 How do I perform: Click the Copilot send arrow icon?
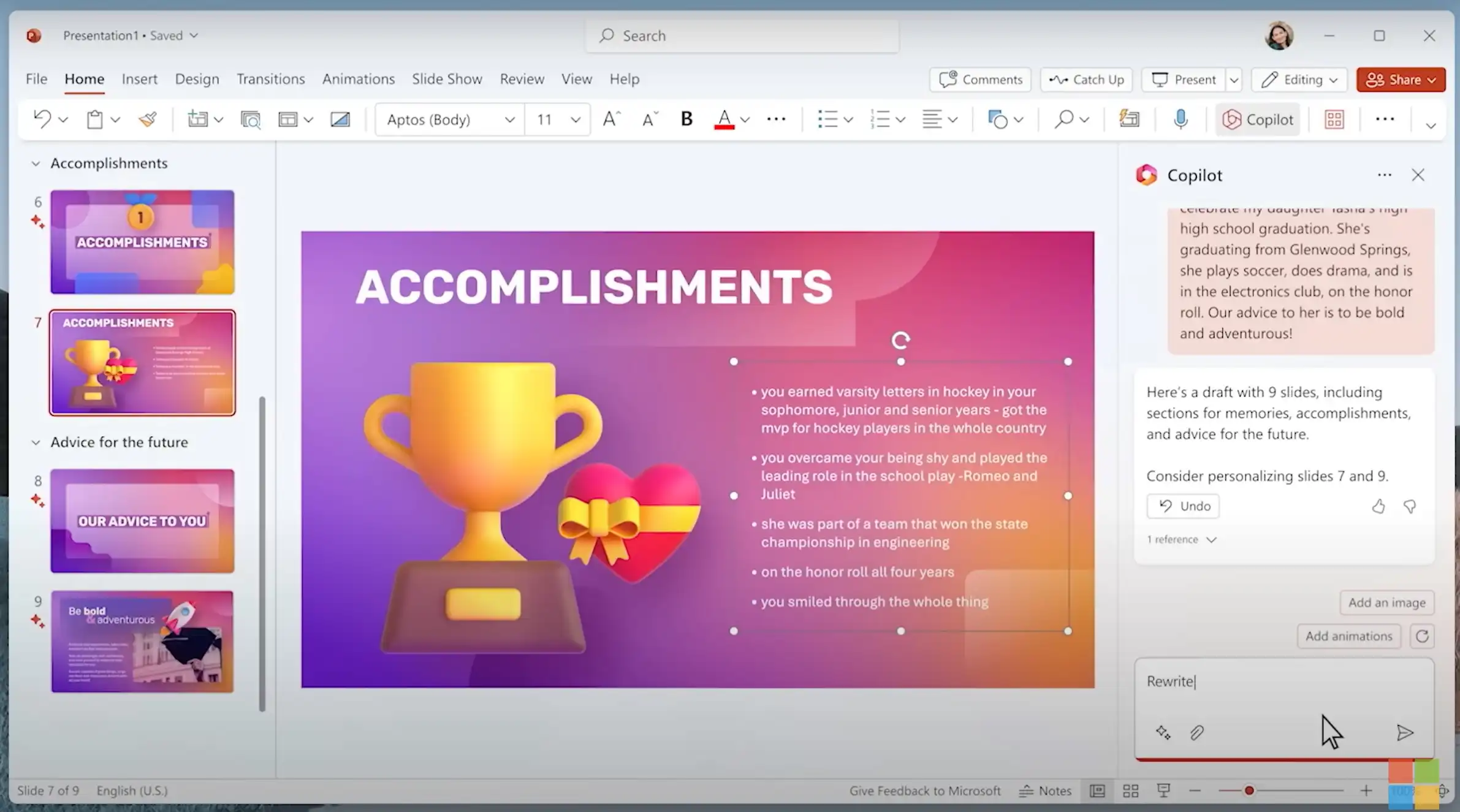[1404, 732]
